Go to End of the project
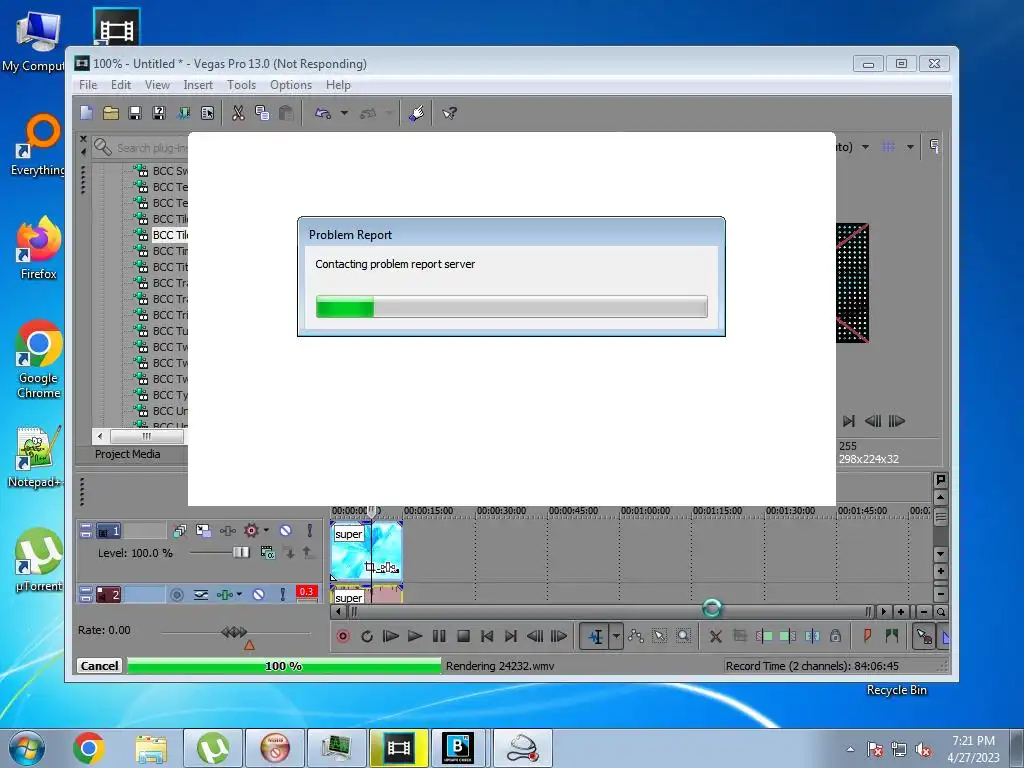The width and height of the screenshot is (1024, 768). click(511, 636)
